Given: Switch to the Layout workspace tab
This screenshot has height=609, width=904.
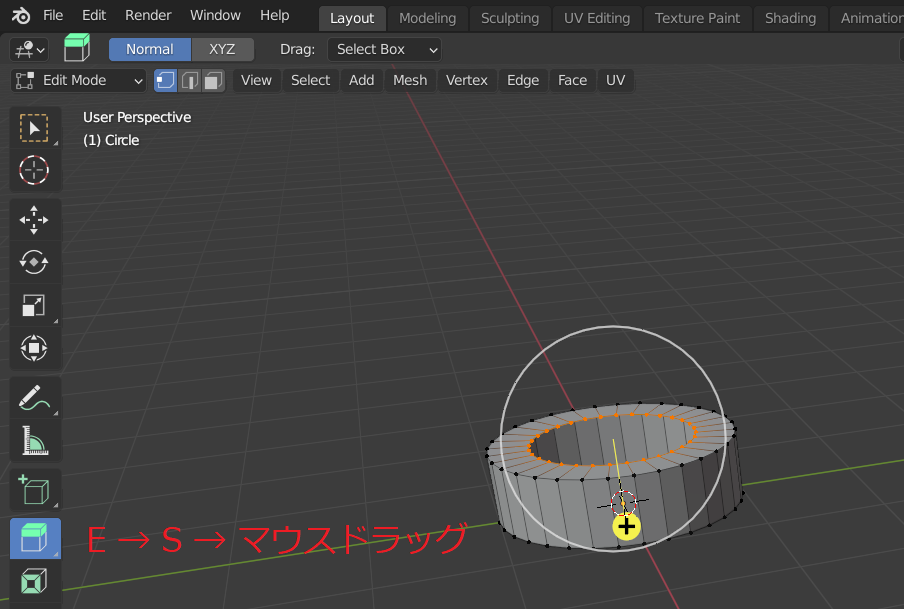Looking at the screenshot, I should pyautogui.click(x=352, y=18).
